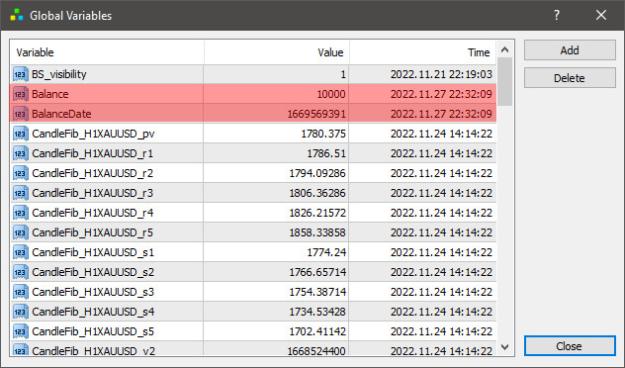This screenshot has height=368, width=625.
Task: Close the Global Variables dialog with Close button
Action: click(x=570, y=346)
